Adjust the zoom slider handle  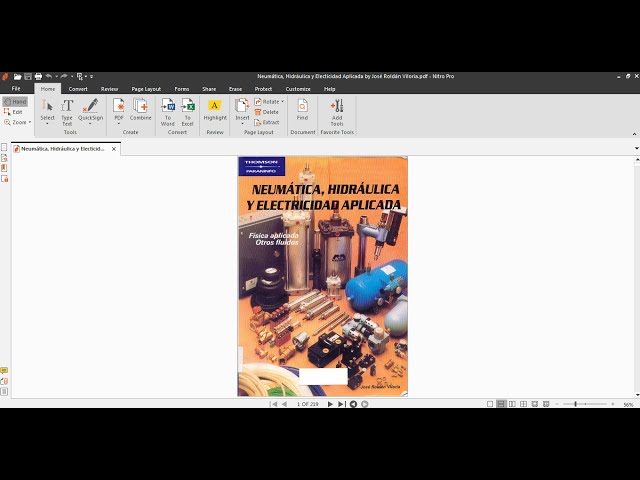[575, 404]
